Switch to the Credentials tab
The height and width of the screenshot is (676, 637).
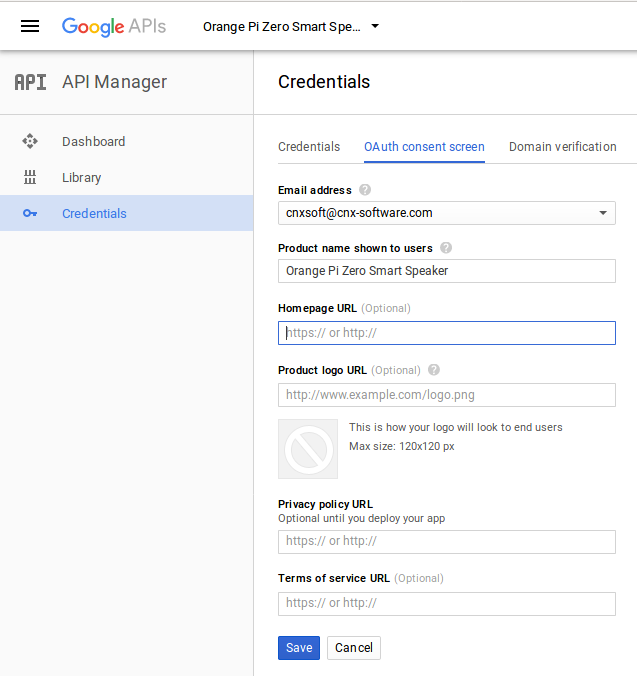click(x=309, y=147)
